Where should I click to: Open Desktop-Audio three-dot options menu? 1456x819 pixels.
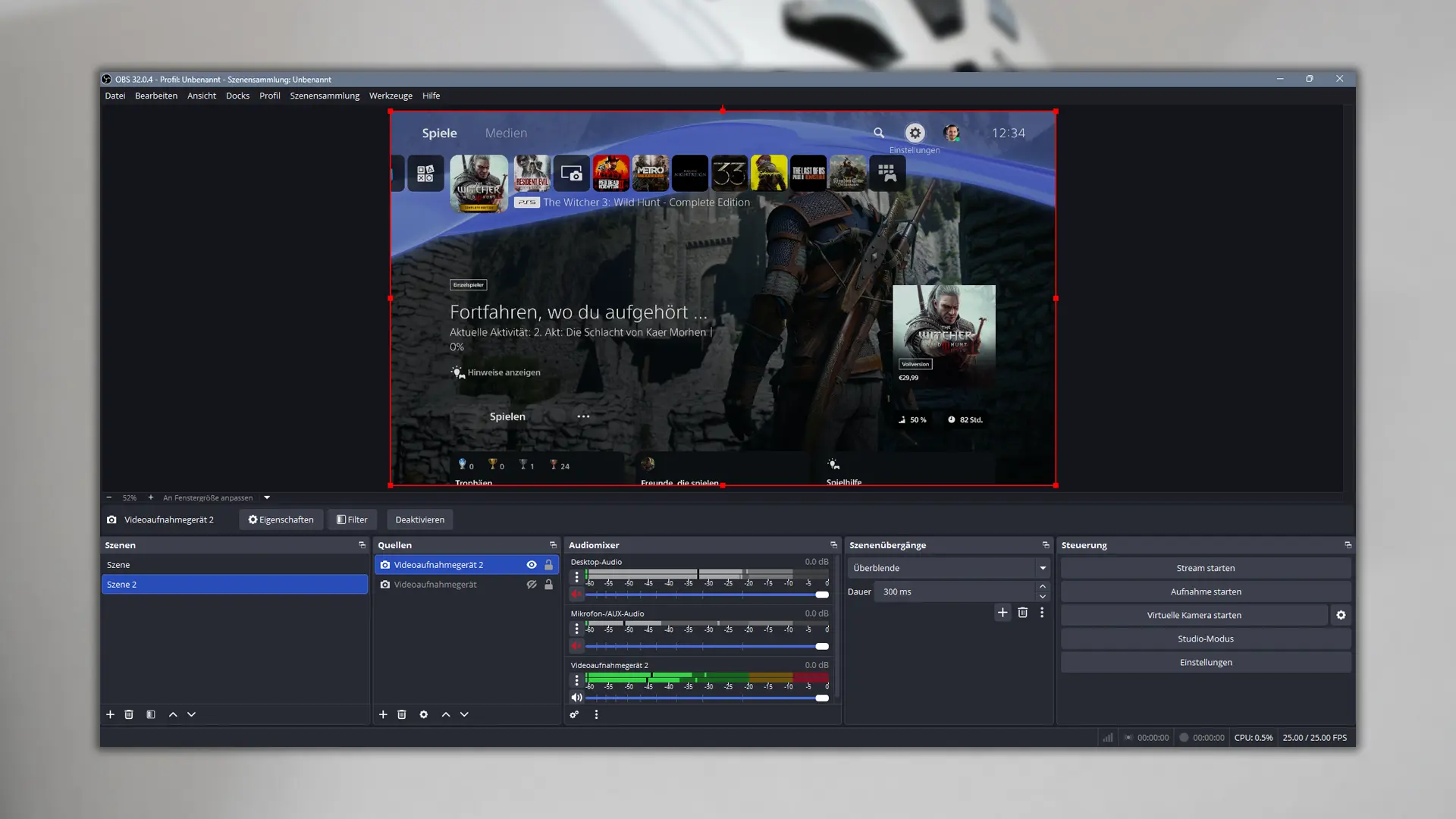click(x=576, y=577)
